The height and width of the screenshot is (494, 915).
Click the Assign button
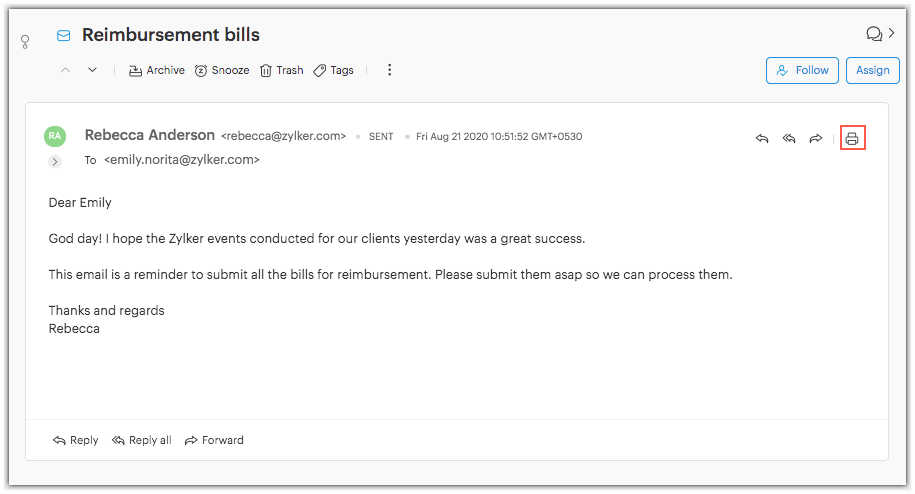pos(872,70)
